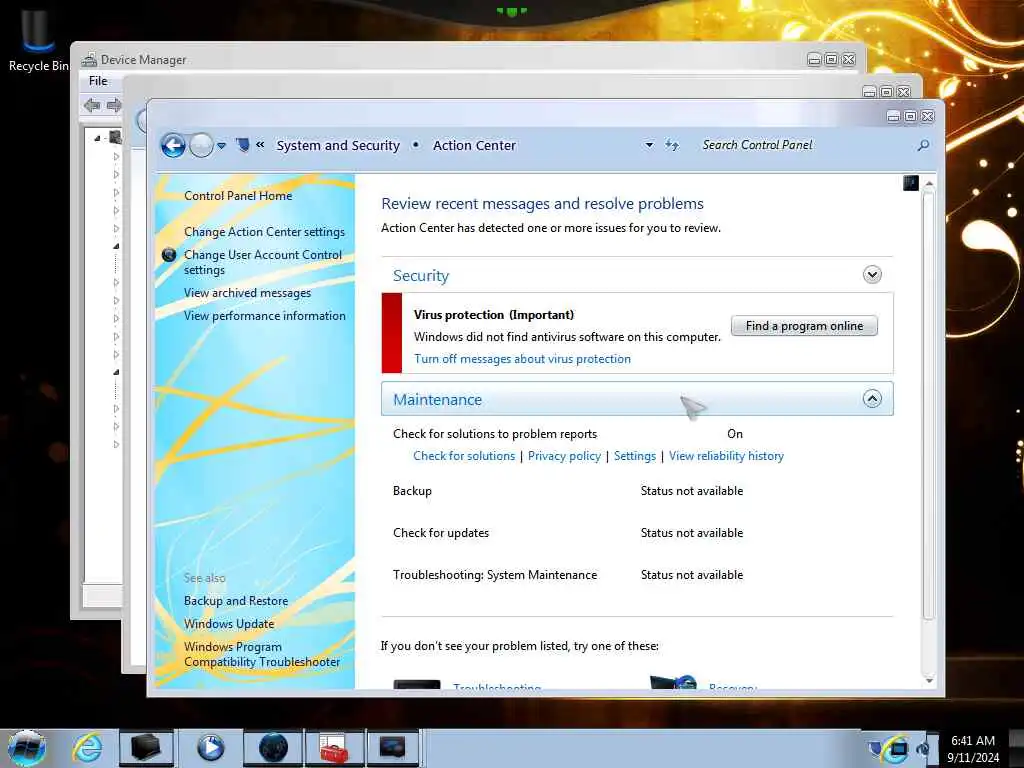Open the help icon above scrollbar

pos(911,183)
